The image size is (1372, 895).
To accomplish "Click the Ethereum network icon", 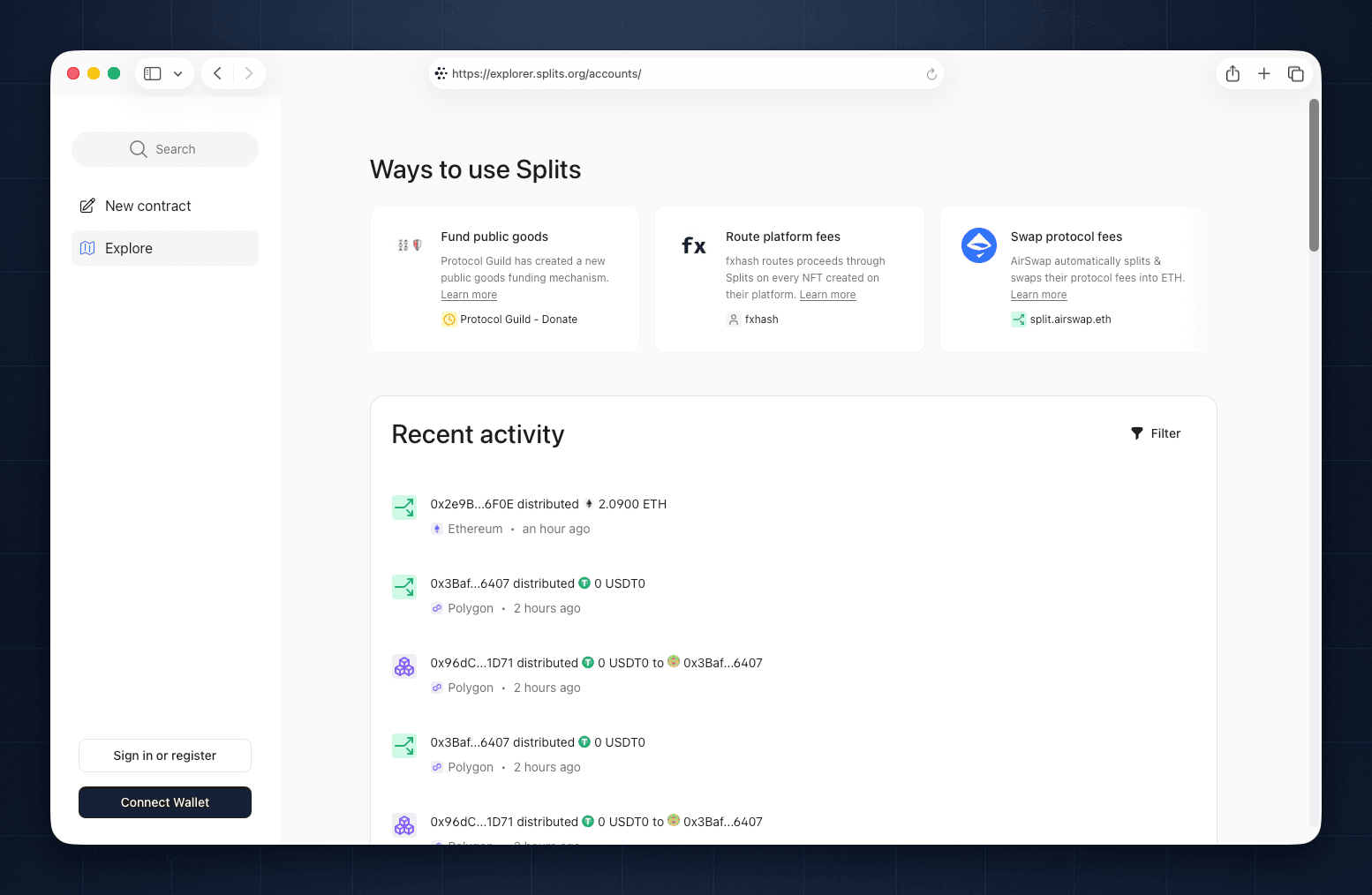I will point(437,529).
